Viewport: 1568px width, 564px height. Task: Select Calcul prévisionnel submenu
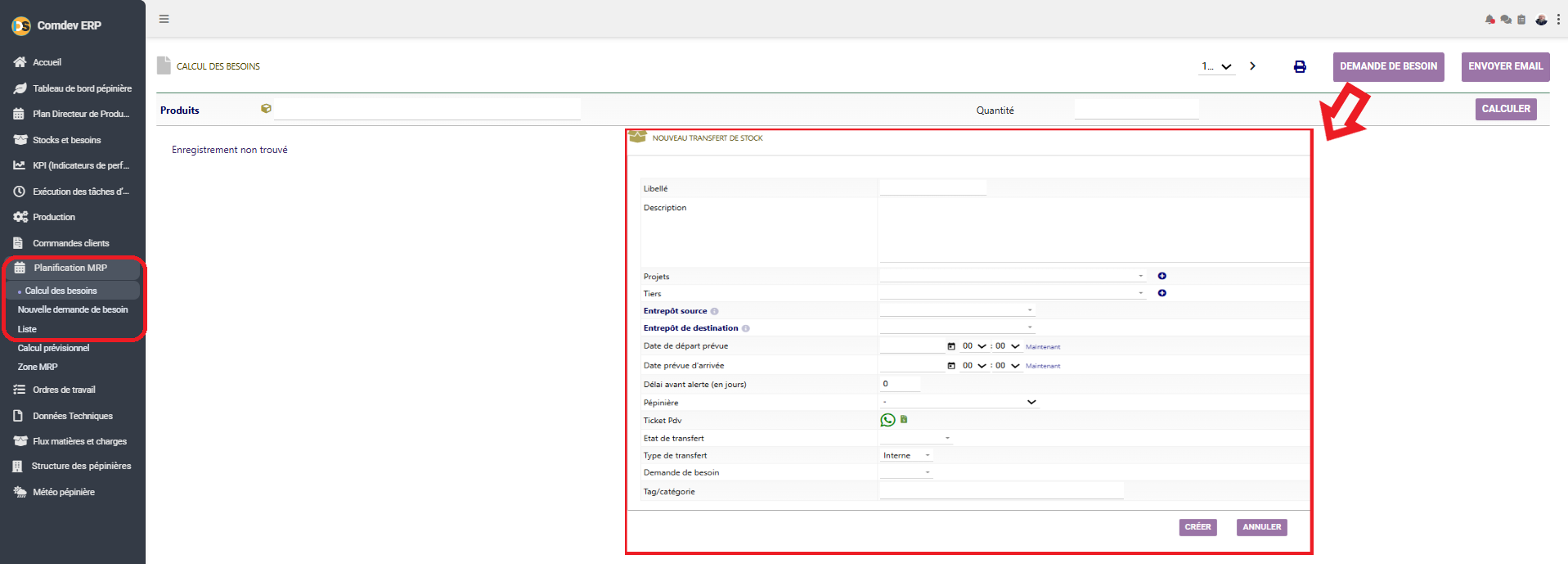point(53,348)
